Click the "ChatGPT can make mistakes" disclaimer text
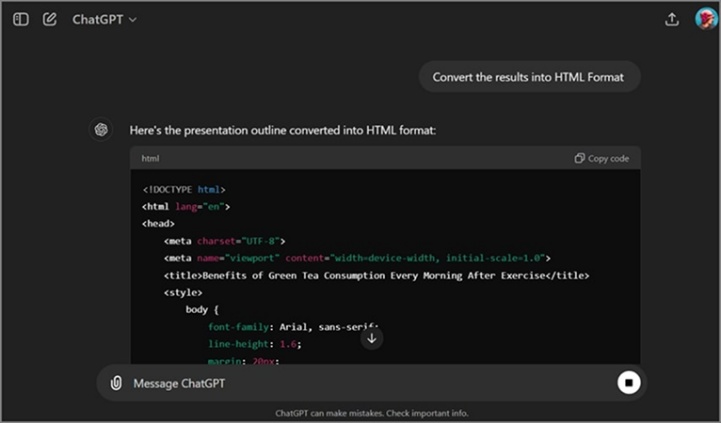Image resolution: width=721 pixels, height=423 pixels. (371, 413)
